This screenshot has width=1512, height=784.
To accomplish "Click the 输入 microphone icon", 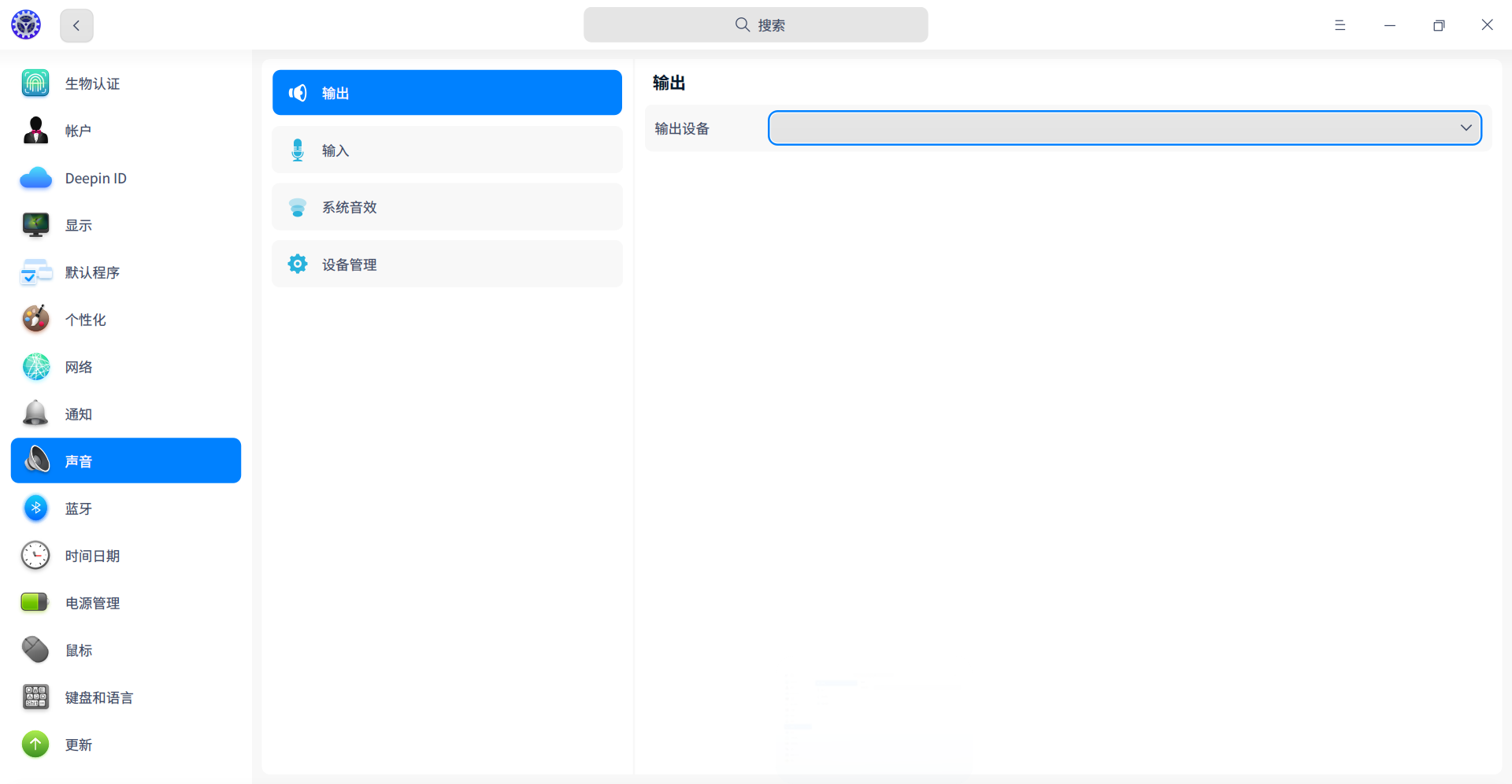I will coord(298,150).
